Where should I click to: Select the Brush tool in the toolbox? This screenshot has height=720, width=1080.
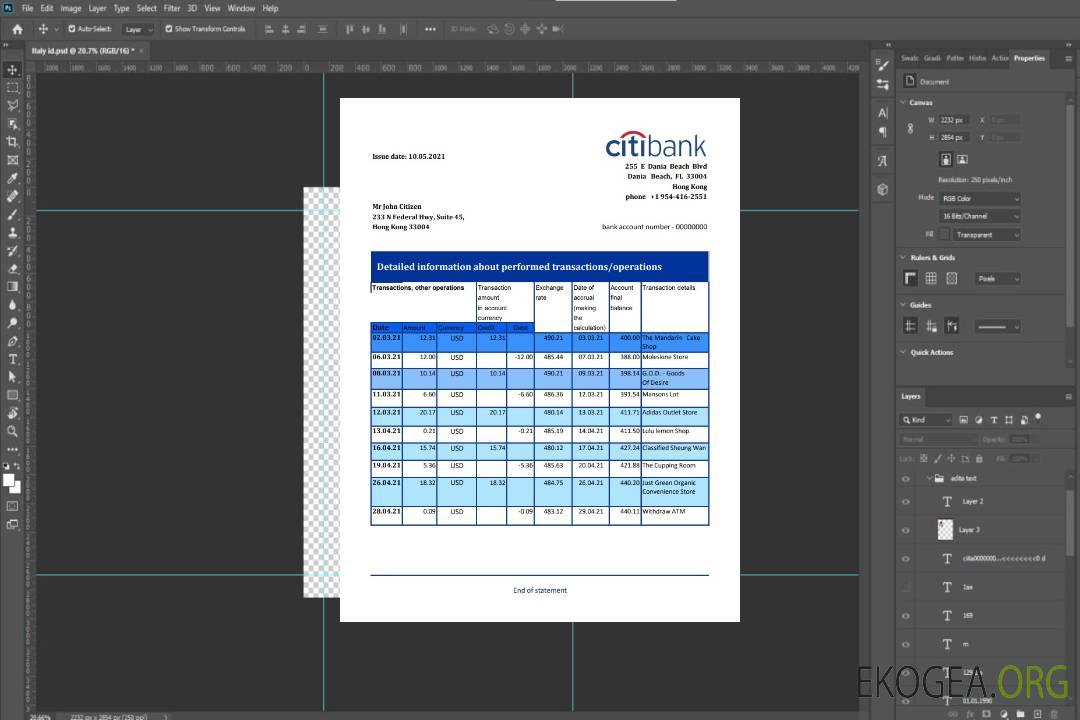pyautogui.click(x=12, y=214)
